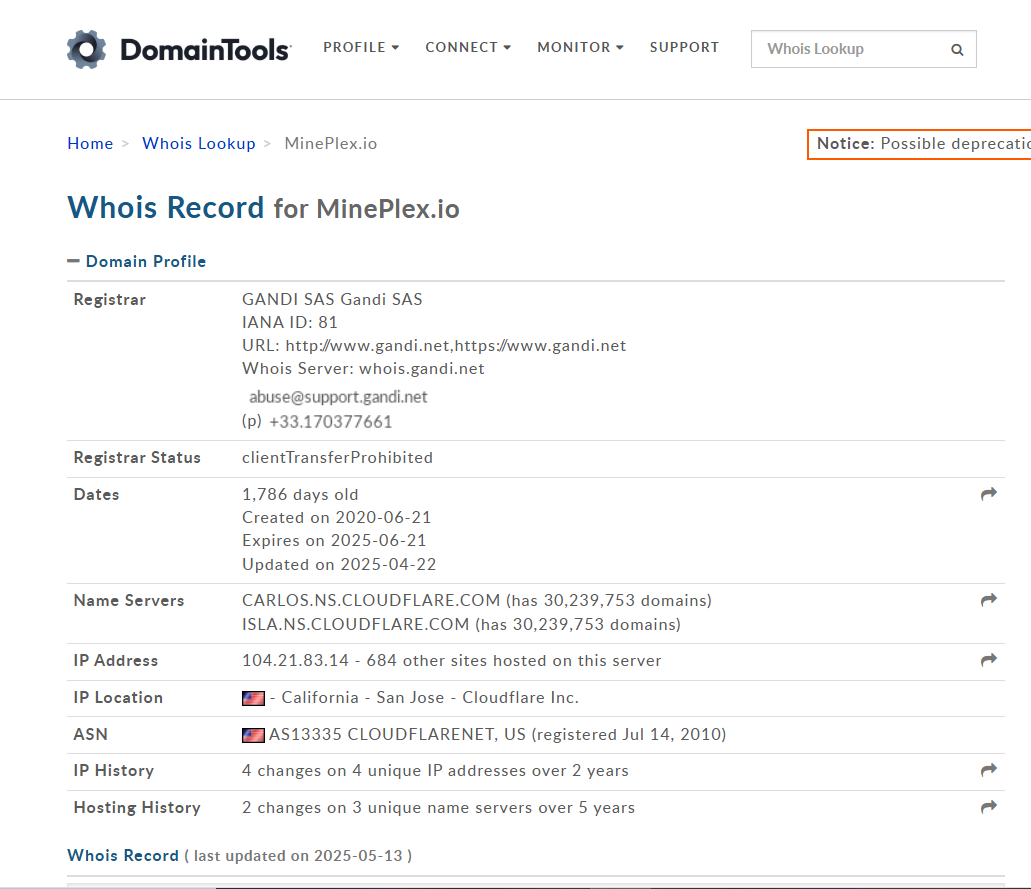
Task: Click the IP Address row label
Action: coord(116,660)
